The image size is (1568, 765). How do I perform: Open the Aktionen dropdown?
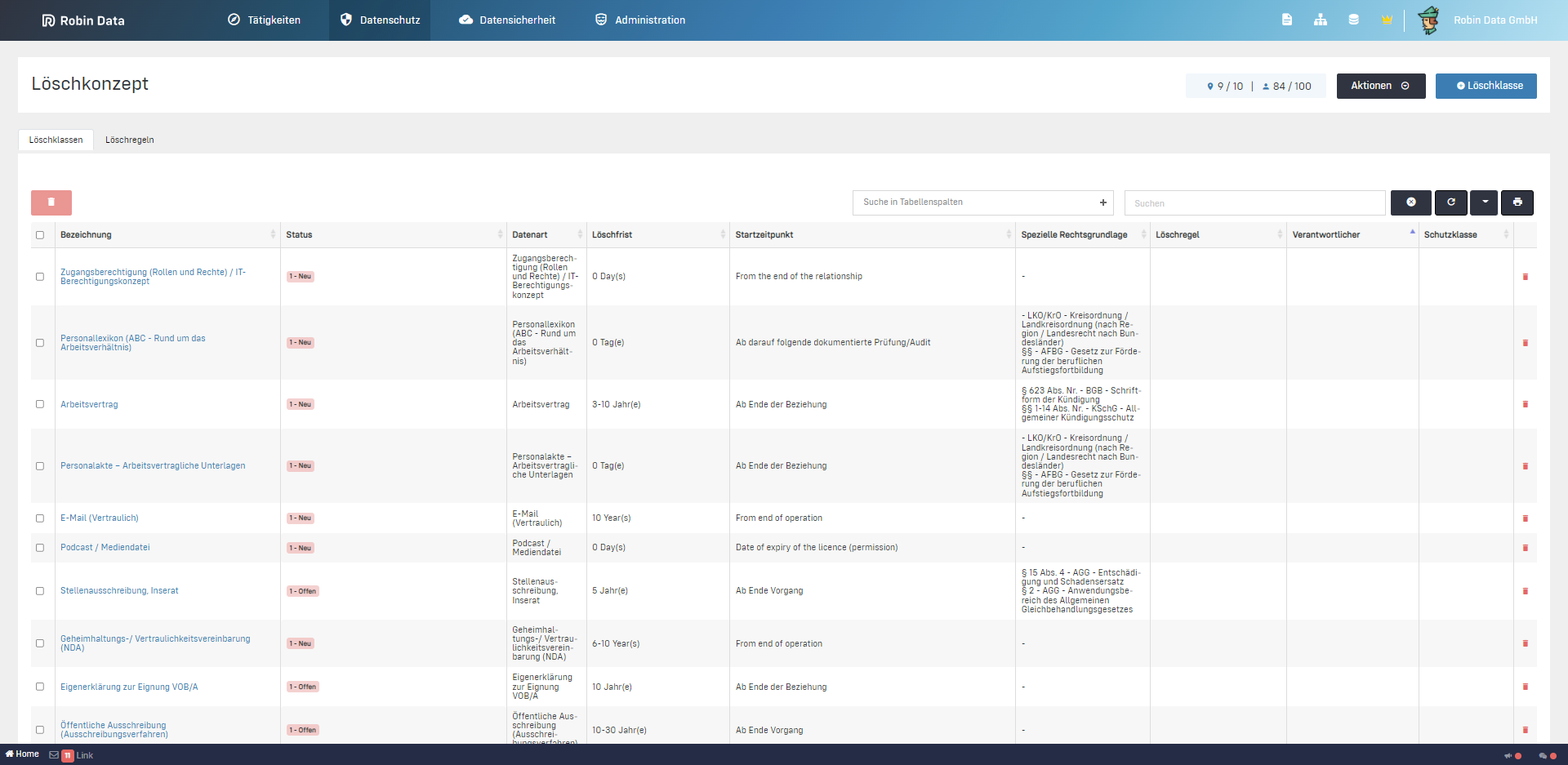(x=1380, y=86)
